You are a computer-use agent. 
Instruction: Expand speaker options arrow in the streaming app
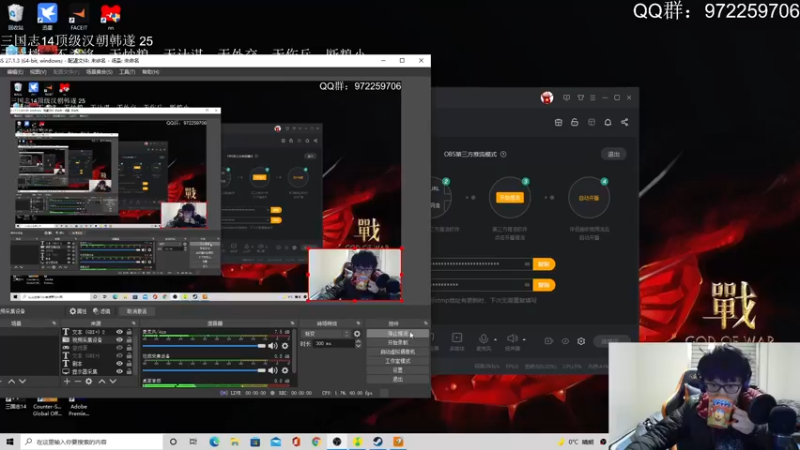click(x=524, y=339)
